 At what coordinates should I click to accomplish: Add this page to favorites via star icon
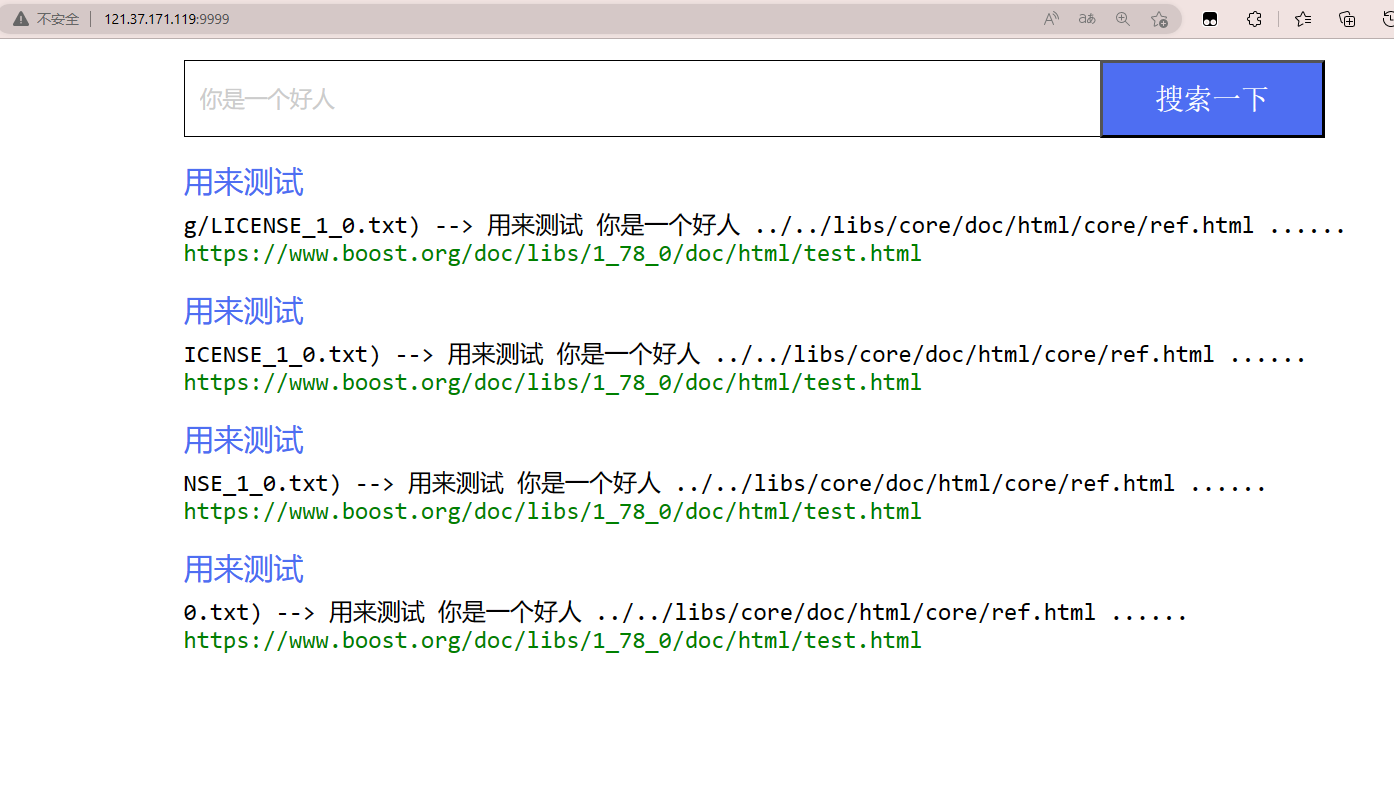coord(1158,18)
